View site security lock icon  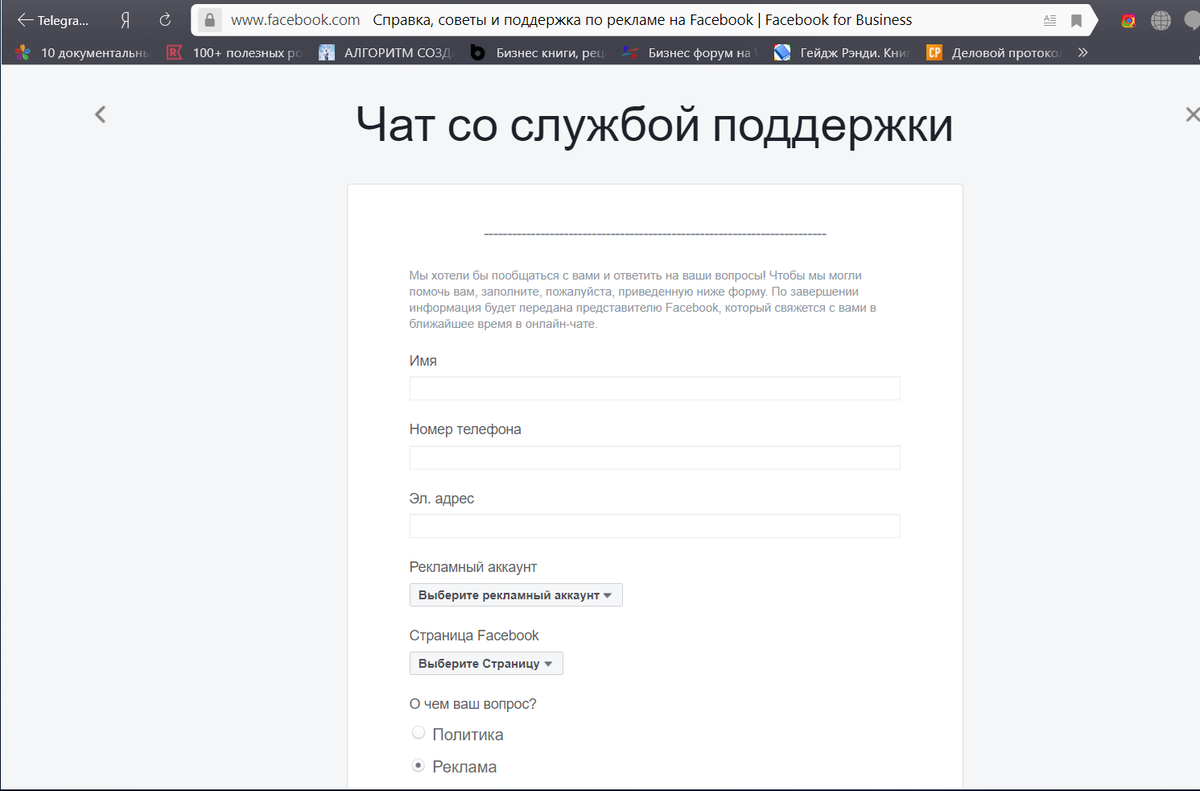pos(209,20)
